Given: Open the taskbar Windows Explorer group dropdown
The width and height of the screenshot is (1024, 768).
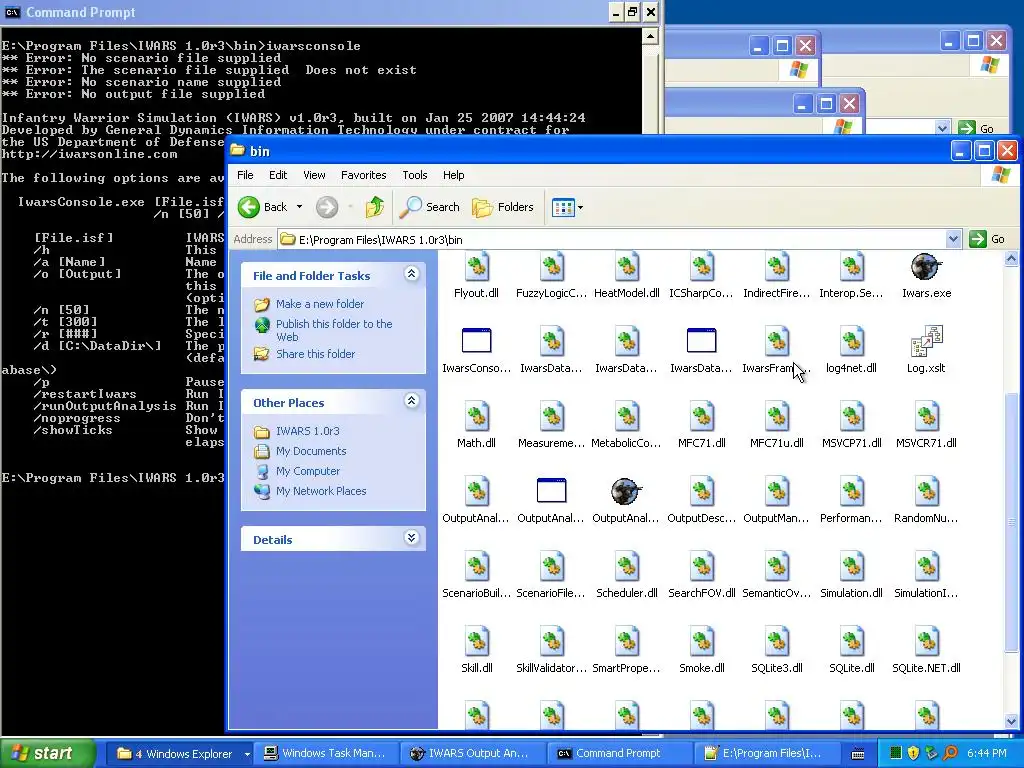Looking at the screenshot, I should tap(248, 754).
